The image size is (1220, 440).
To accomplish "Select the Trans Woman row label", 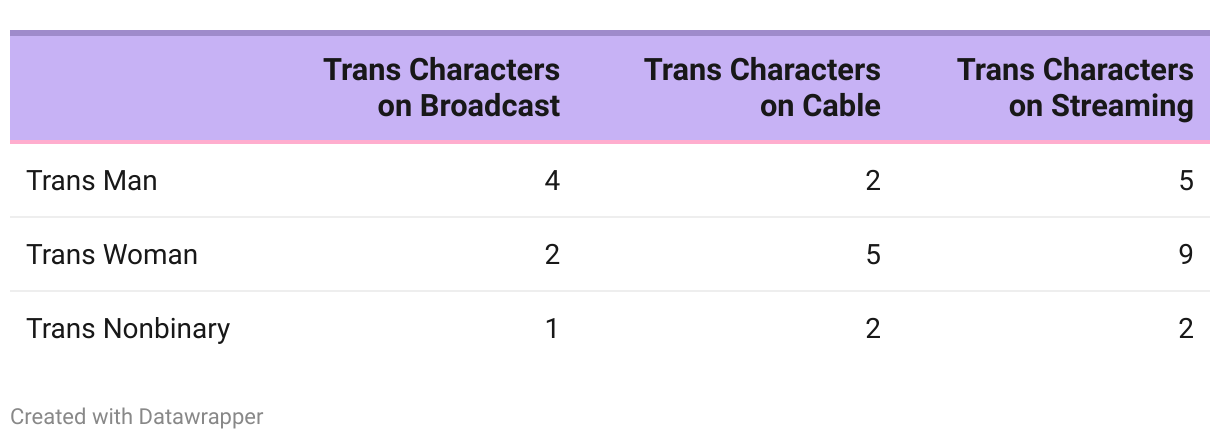I will (x=112, y=255).
